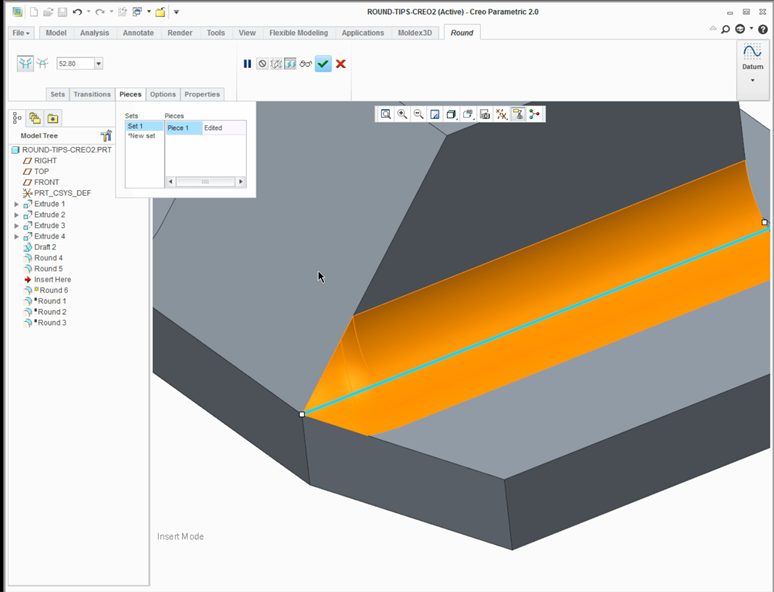Open the Moldex3D tab

(415, 33)
